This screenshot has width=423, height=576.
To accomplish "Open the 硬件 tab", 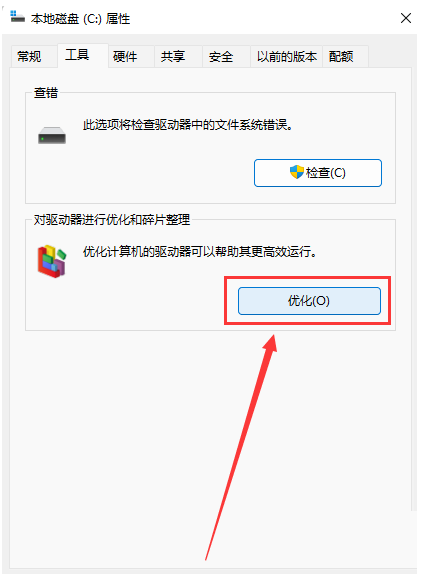I will 125,57.
